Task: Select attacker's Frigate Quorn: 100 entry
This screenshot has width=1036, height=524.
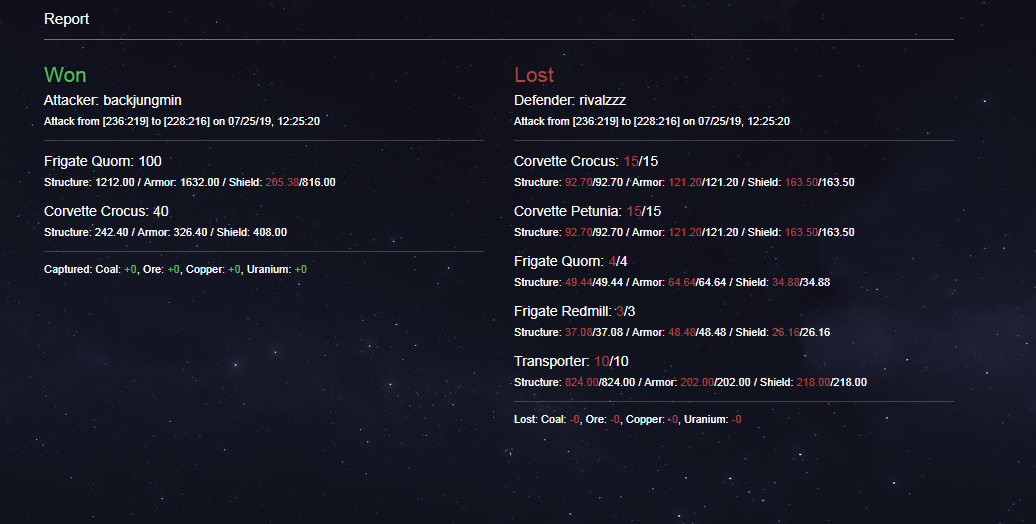Action: click(x=102, y=161)
